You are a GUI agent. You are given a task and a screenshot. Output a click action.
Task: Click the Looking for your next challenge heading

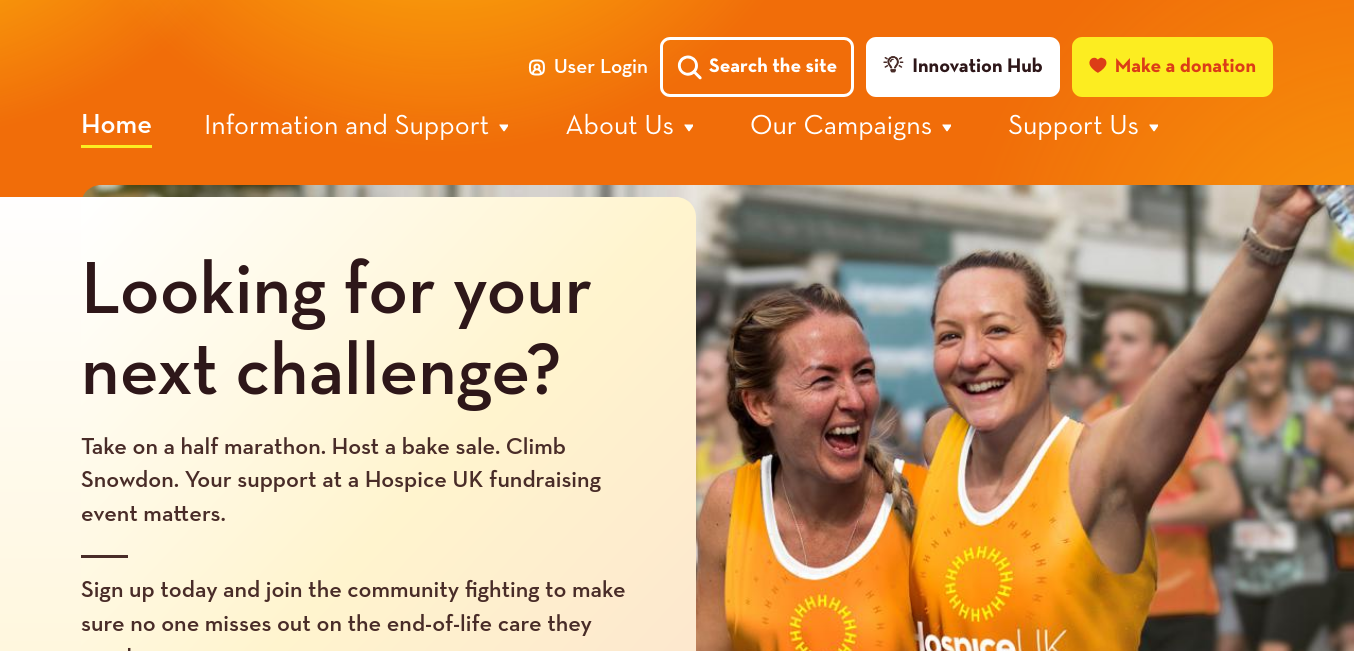click(x=336, y=330)
